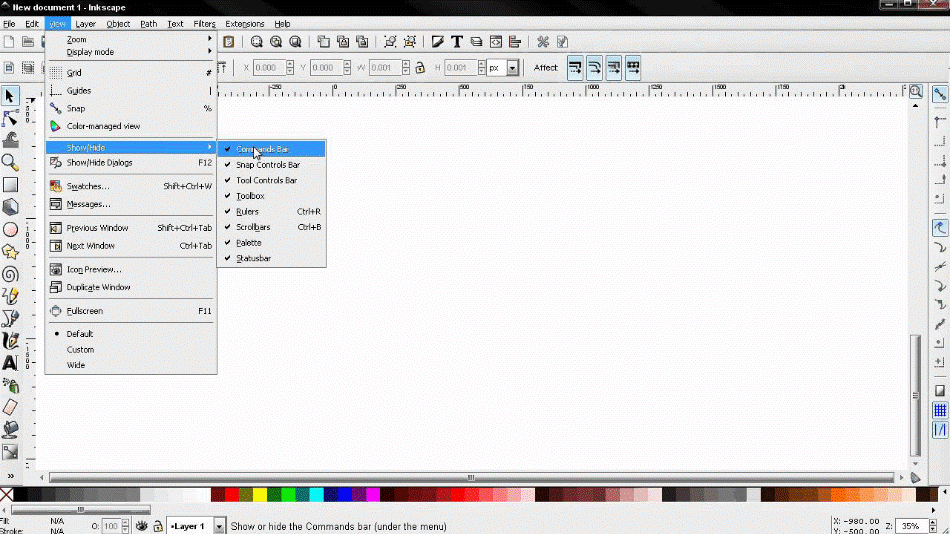This screenshot has width=950, height=534.
Task: Toggle the width-height lock icon
Action: [420, 68]
